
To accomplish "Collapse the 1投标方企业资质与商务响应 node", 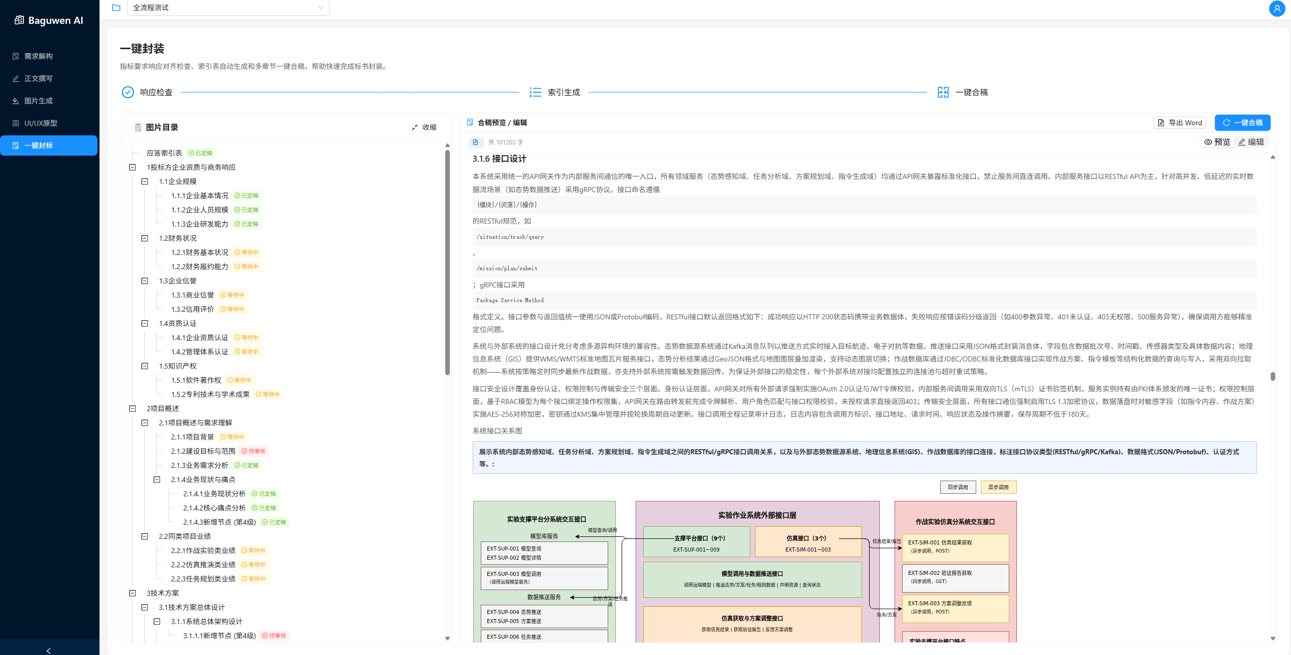I will [x=133, y=167].
